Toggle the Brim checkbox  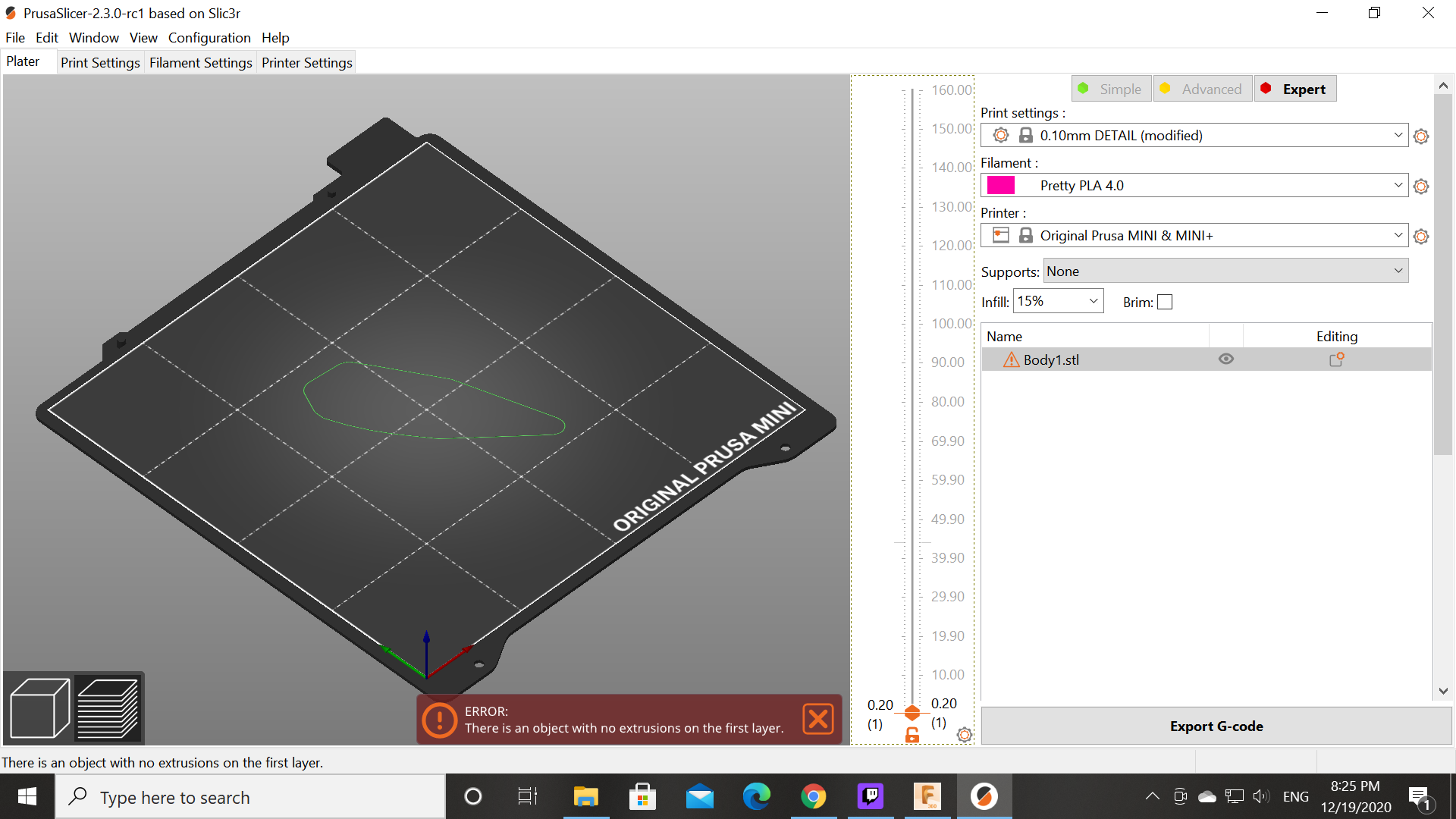tap(1165, 302)
